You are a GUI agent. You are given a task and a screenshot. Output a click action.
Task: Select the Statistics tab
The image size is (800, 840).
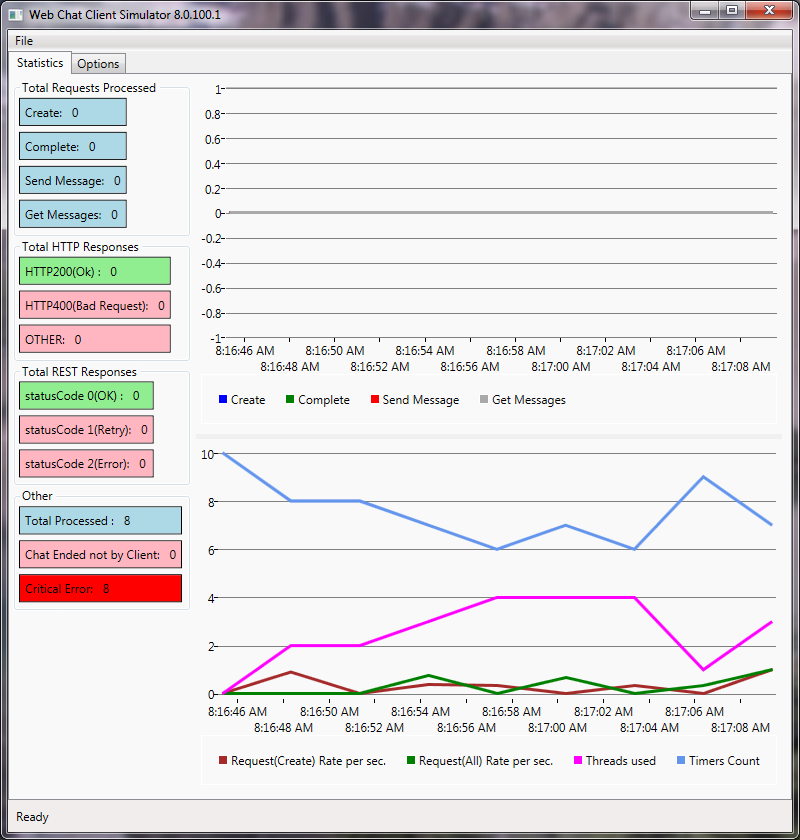[40, 63]
